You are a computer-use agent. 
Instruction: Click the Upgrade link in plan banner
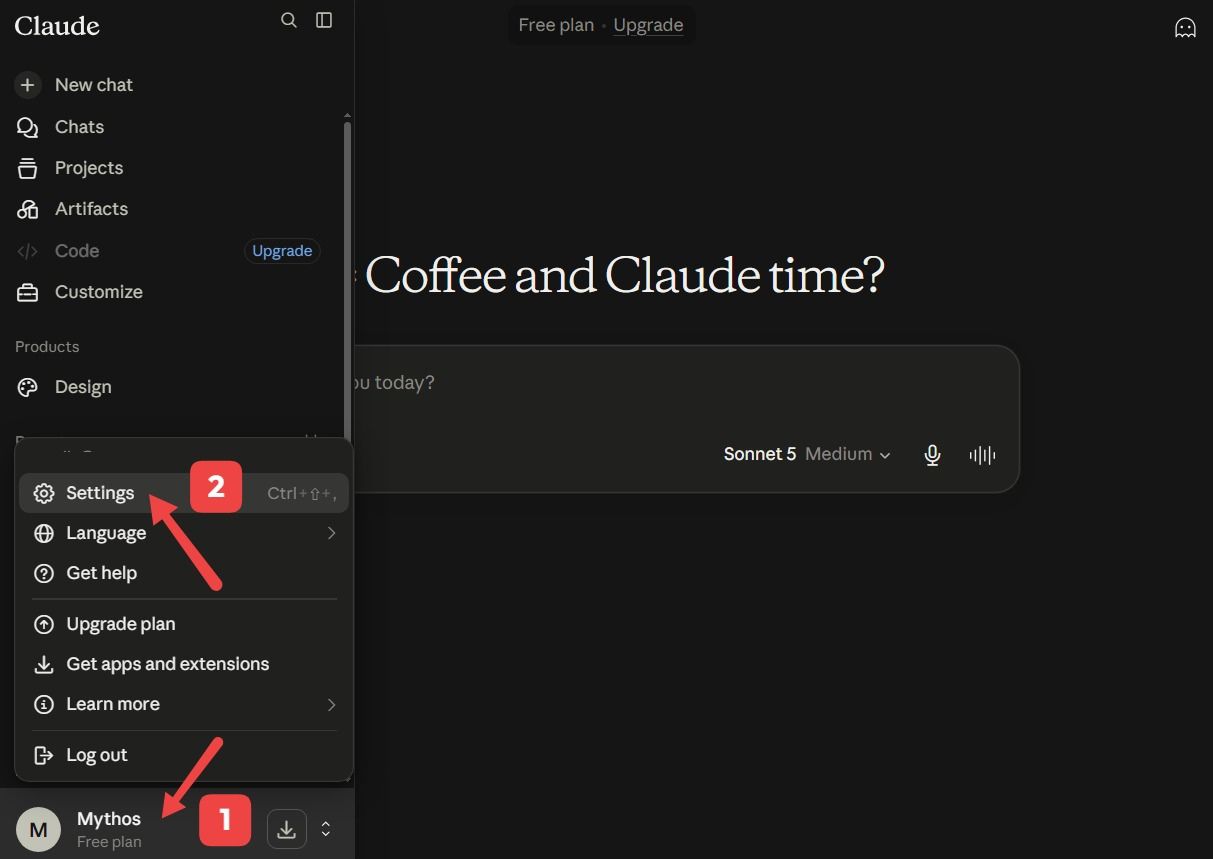pyautogui.click(x=648, y=25)
